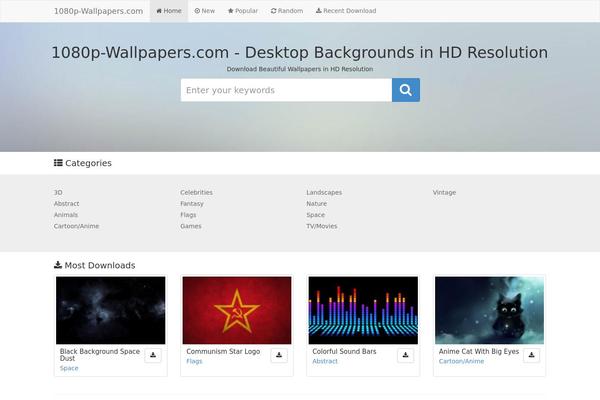Follow Space tag under Black Background card
Image resolution: width=600 pixels, height=400 pixels.
click(x=69, y=368)
